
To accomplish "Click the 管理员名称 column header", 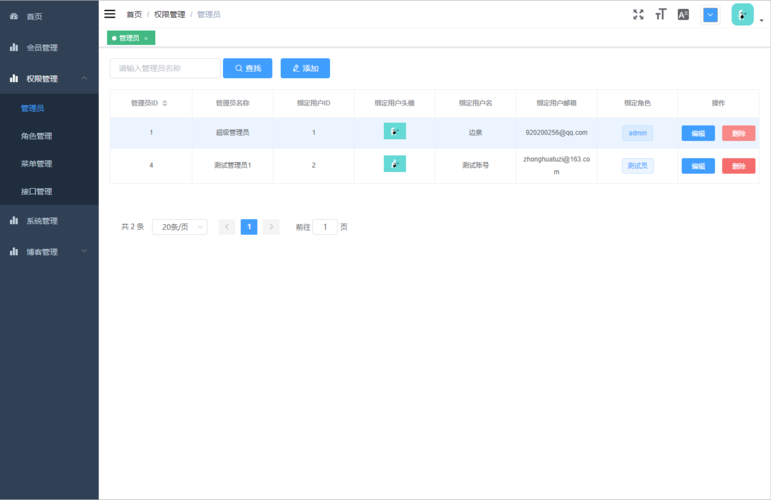I will [x=233, y=103].
